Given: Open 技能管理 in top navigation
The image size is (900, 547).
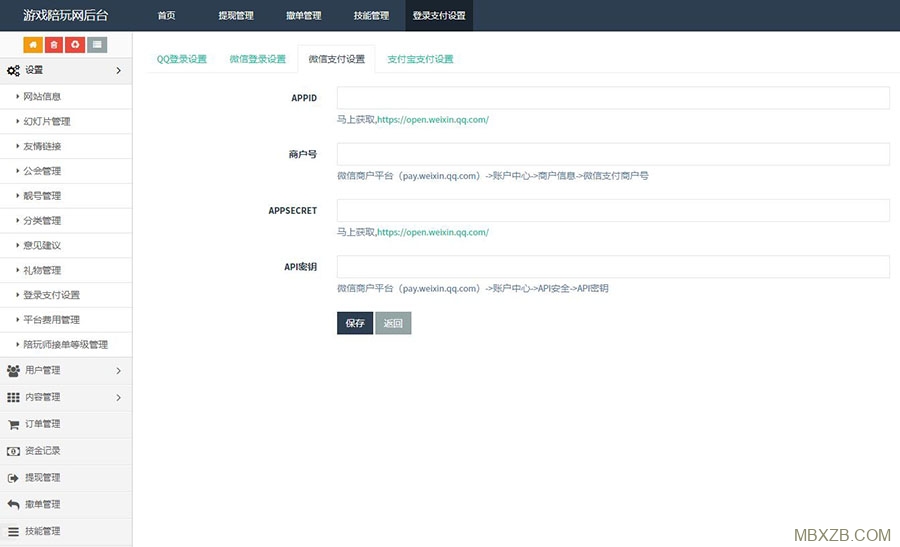Looking at the screenshot, I should [371, 15].
